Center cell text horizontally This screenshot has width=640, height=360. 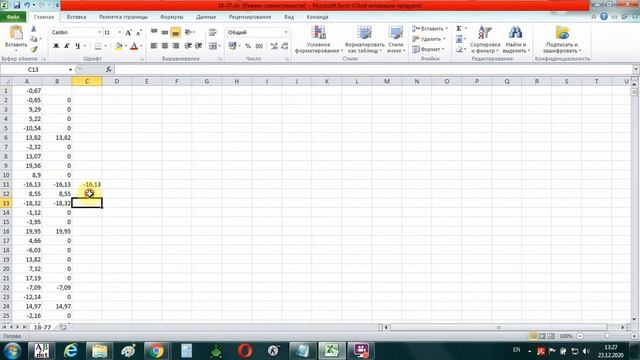165,46
